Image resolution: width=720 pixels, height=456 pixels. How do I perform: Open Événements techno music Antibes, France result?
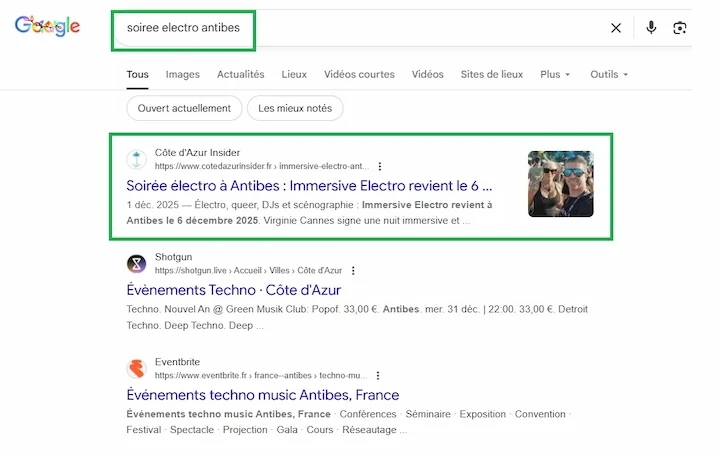263,395
